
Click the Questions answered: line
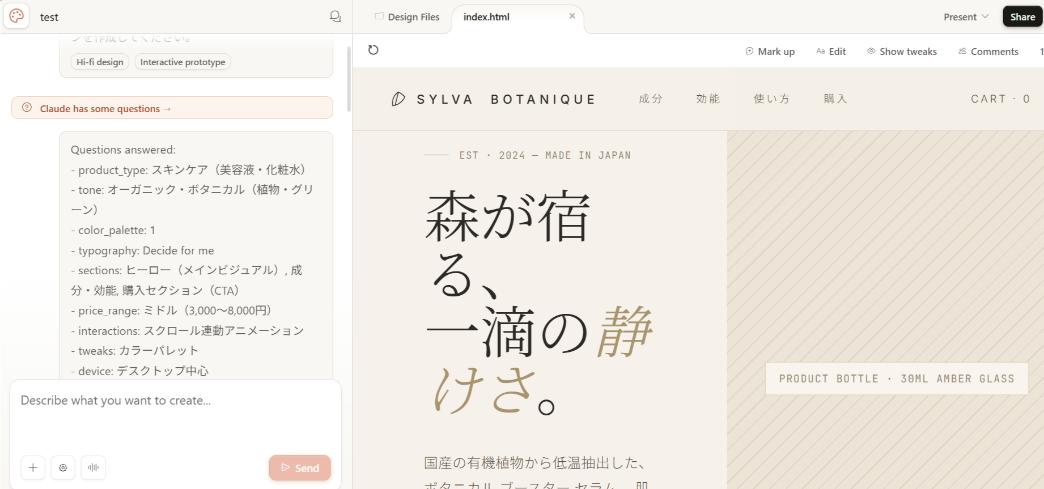pyautogui.click(x=123, y=150)
